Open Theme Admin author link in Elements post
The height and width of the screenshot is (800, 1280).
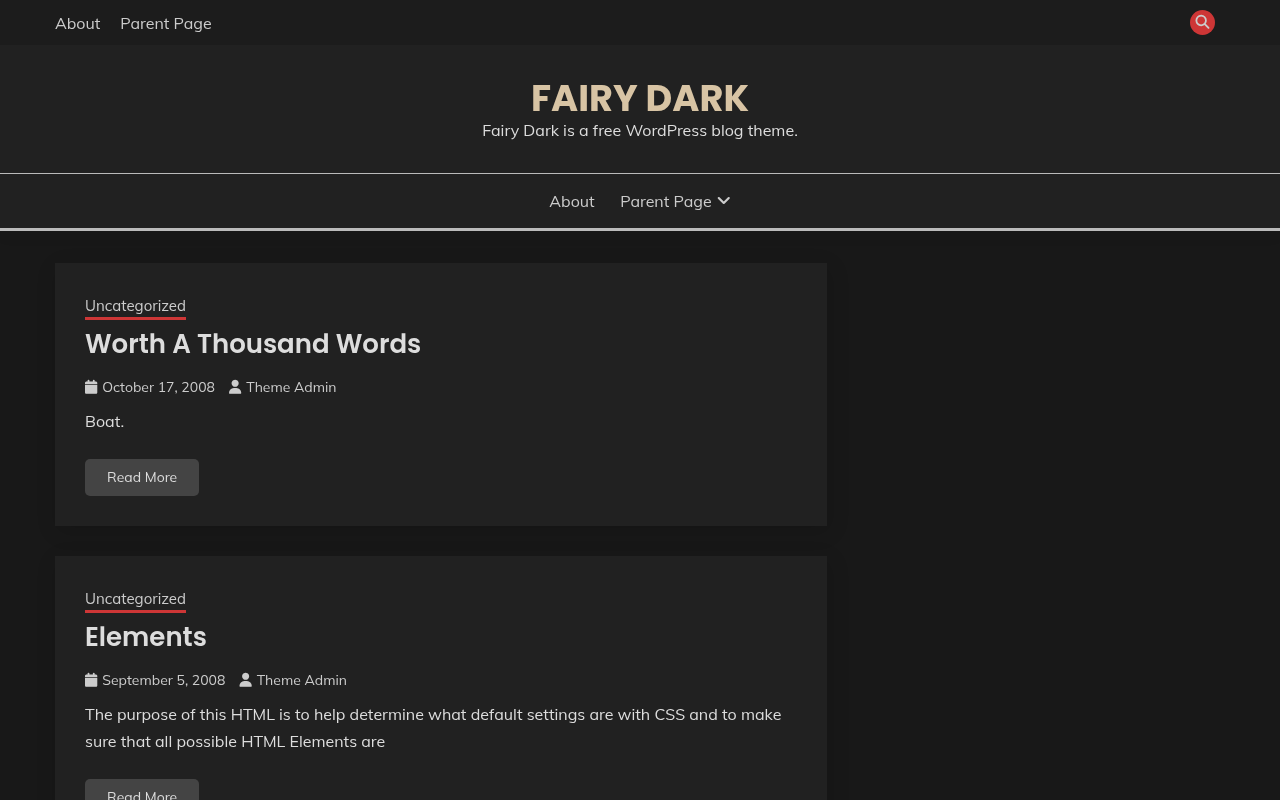point(302,680)
